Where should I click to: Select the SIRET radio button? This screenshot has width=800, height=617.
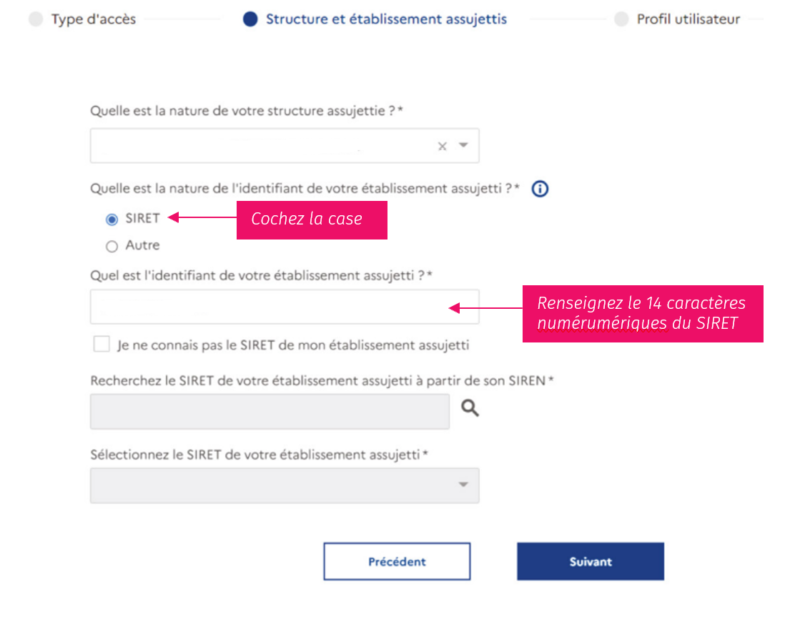click(x=112, y=219)
